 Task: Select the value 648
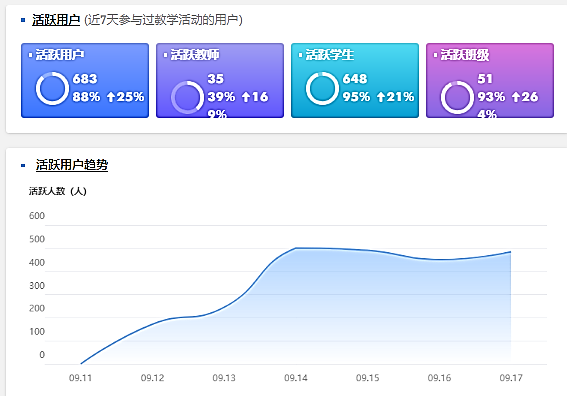355,79
